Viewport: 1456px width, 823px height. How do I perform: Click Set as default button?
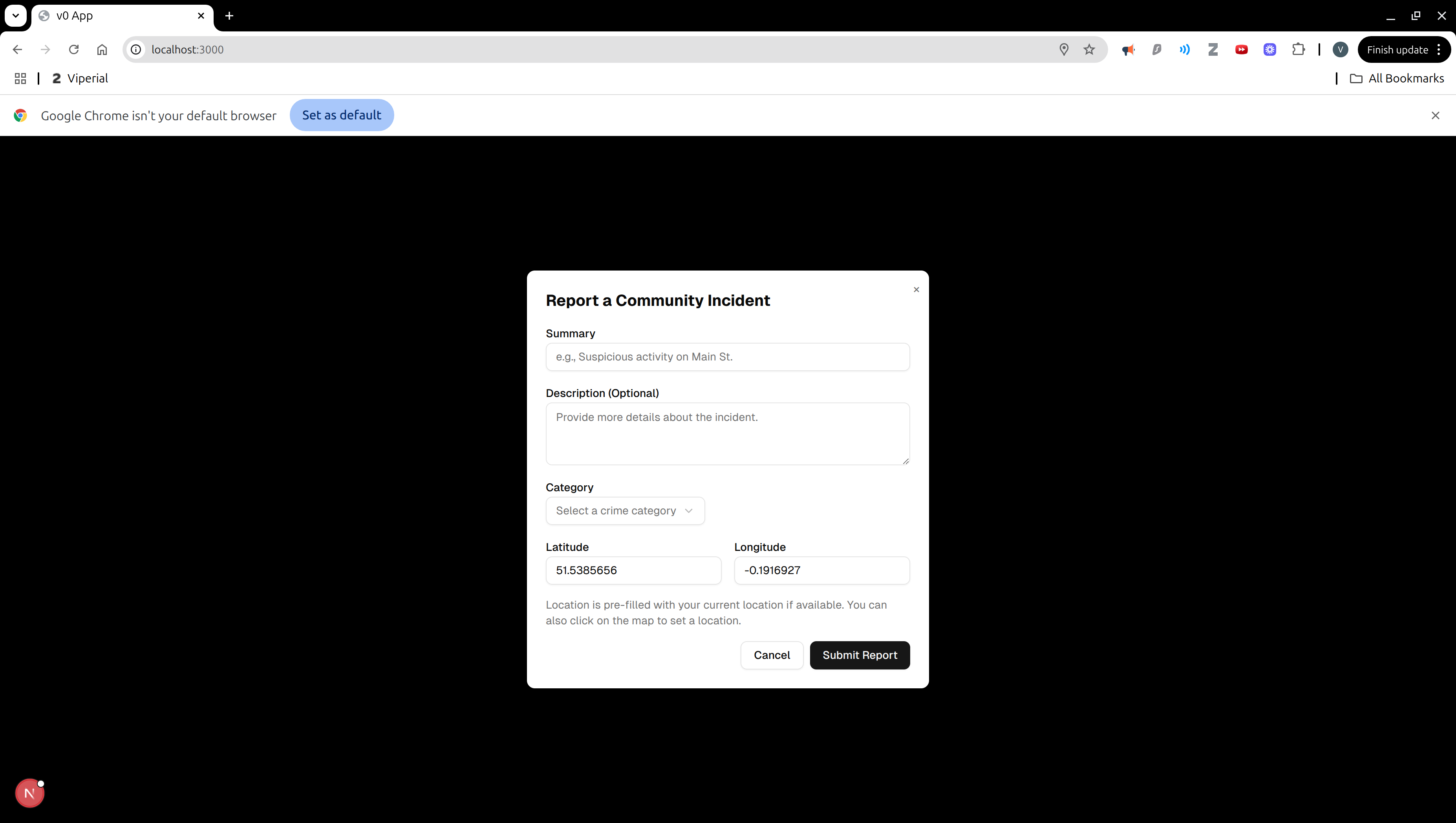point(341,115)
